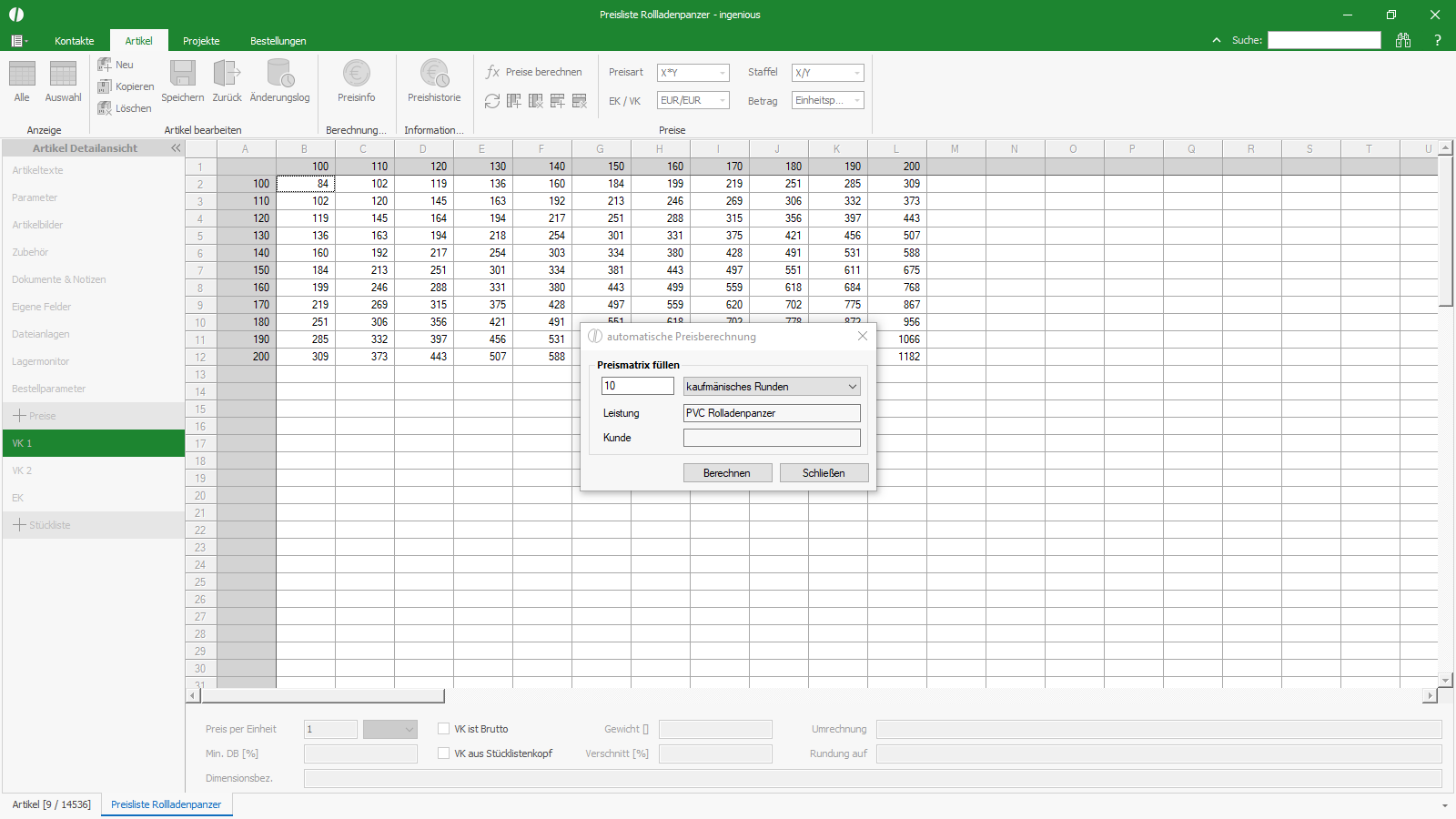Select cell L12 with value 1182

coord(897,357)
